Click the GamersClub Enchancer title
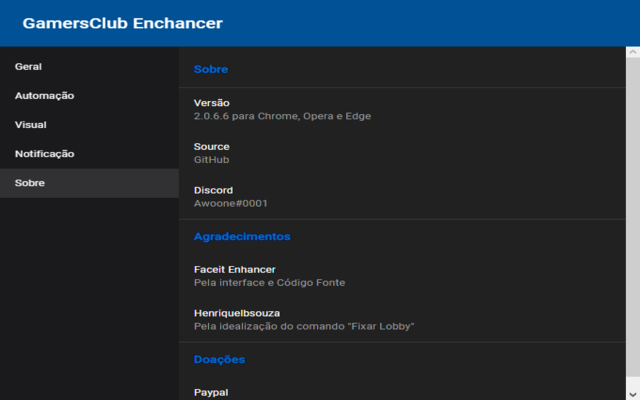 tap(122, 23)
